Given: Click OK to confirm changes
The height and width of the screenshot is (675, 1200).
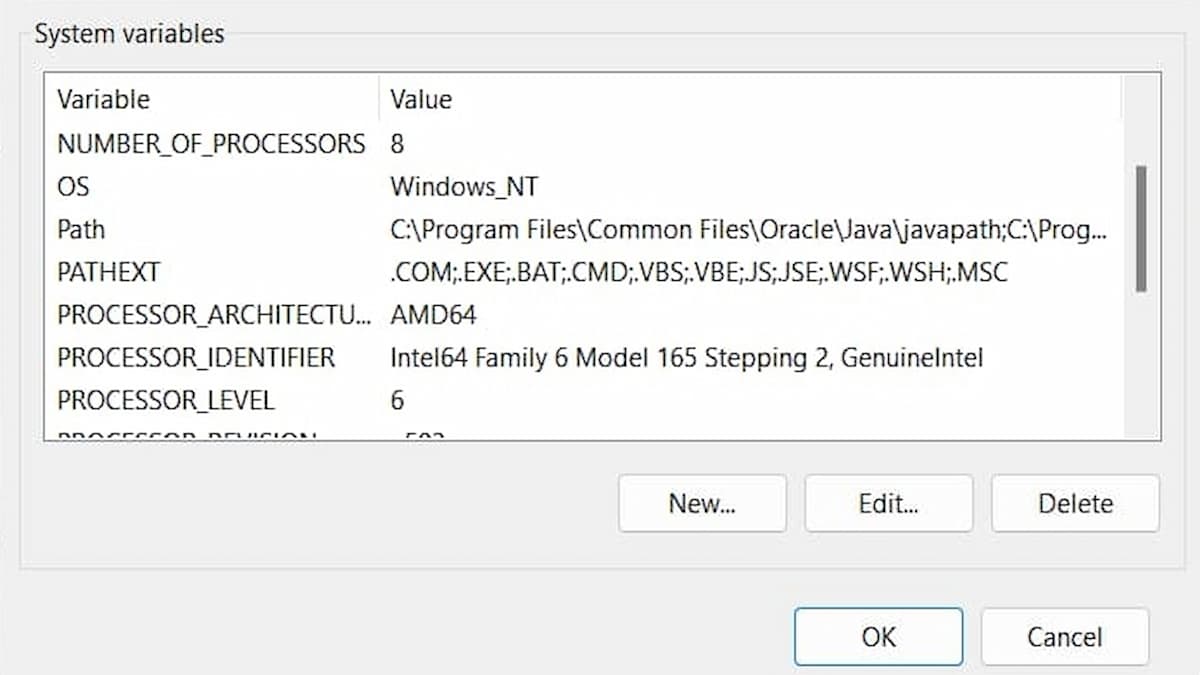Looking at the screenshot, I should pos(878,637).
